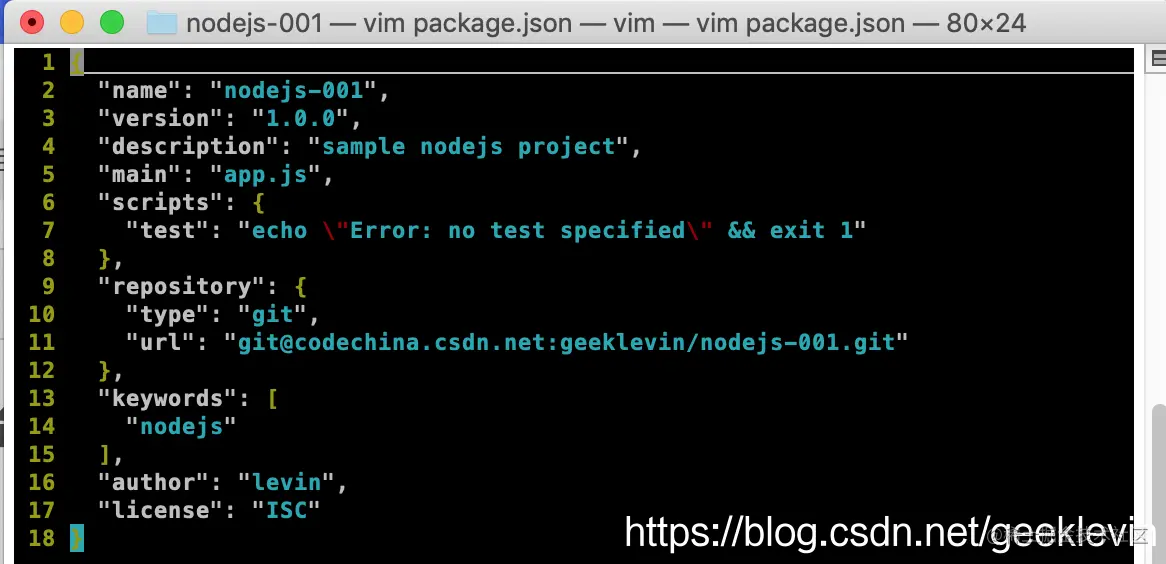Close the terminal window with red button
Image resolution: width=1166 pixels, height=564 pixels.
tap(32, 22)
